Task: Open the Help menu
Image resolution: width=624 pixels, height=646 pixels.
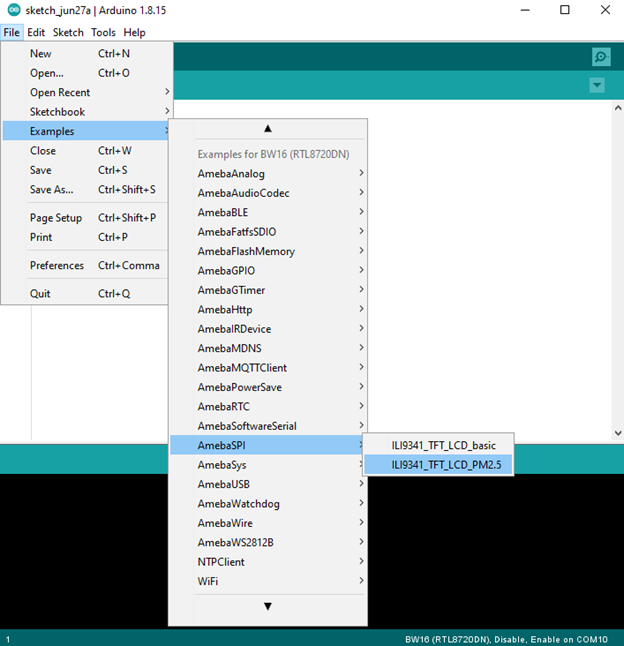Action: pyautogui.click(x=134, y=32)
